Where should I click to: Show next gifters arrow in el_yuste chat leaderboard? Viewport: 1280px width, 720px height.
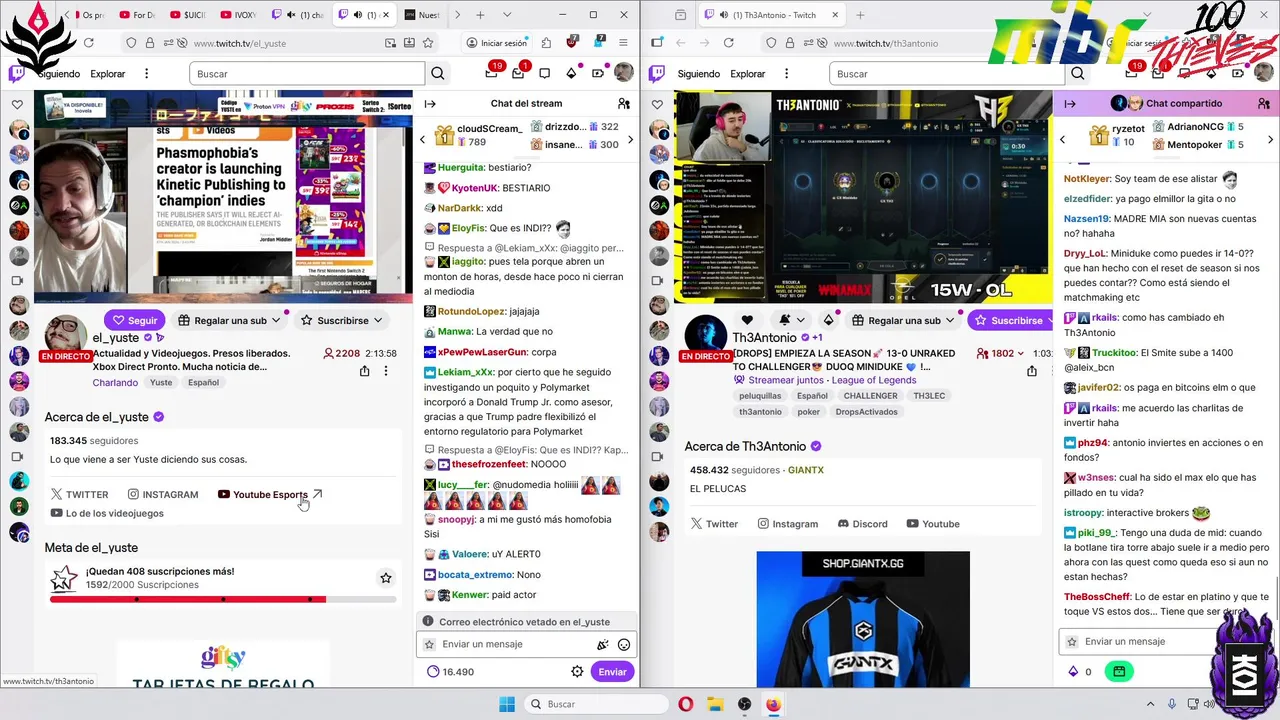point(631,139)
